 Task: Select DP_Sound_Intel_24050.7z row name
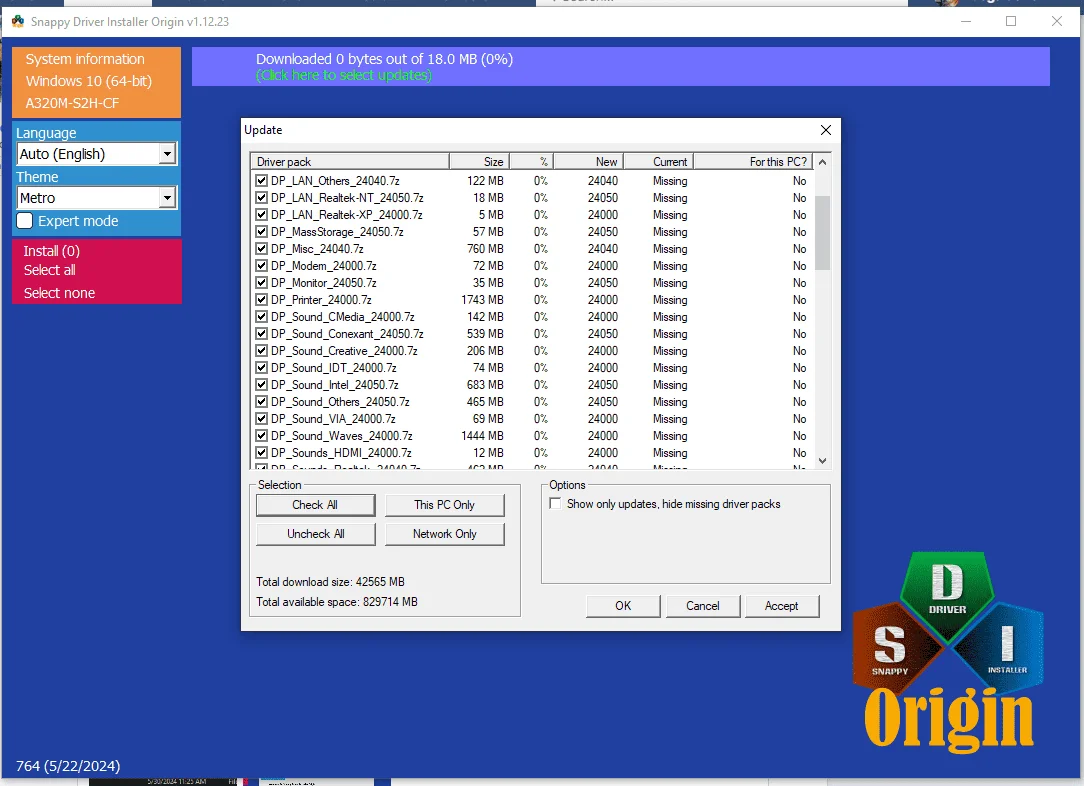coord(335,385)
